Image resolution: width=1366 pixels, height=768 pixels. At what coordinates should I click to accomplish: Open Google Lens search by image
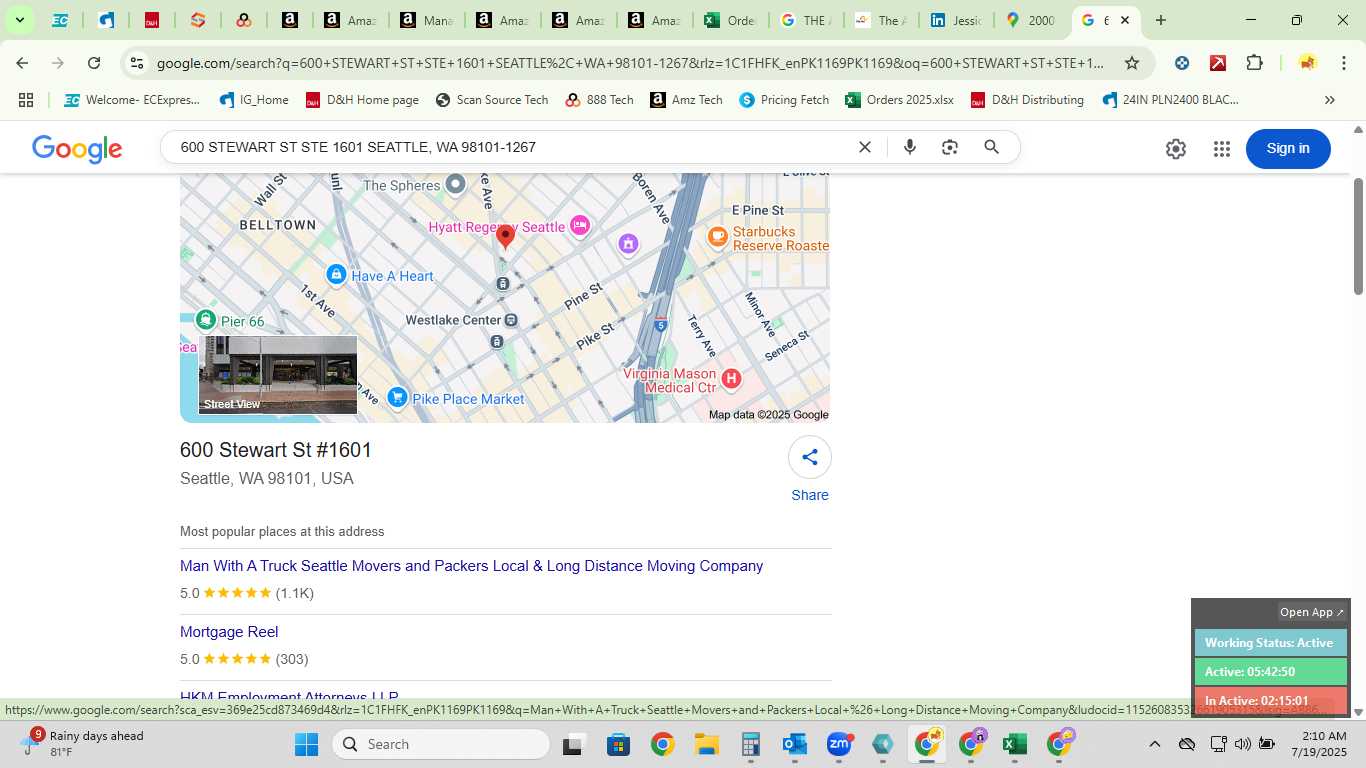pos(950,147)
